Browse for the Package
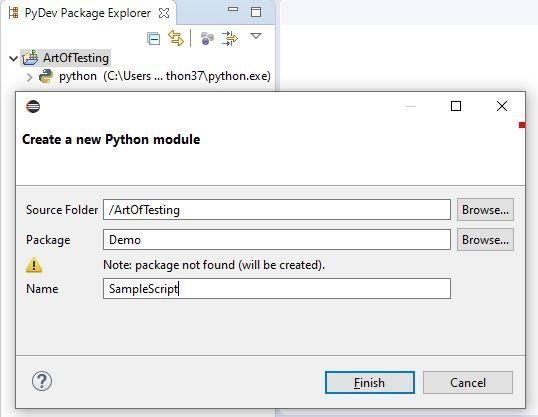 485,240
